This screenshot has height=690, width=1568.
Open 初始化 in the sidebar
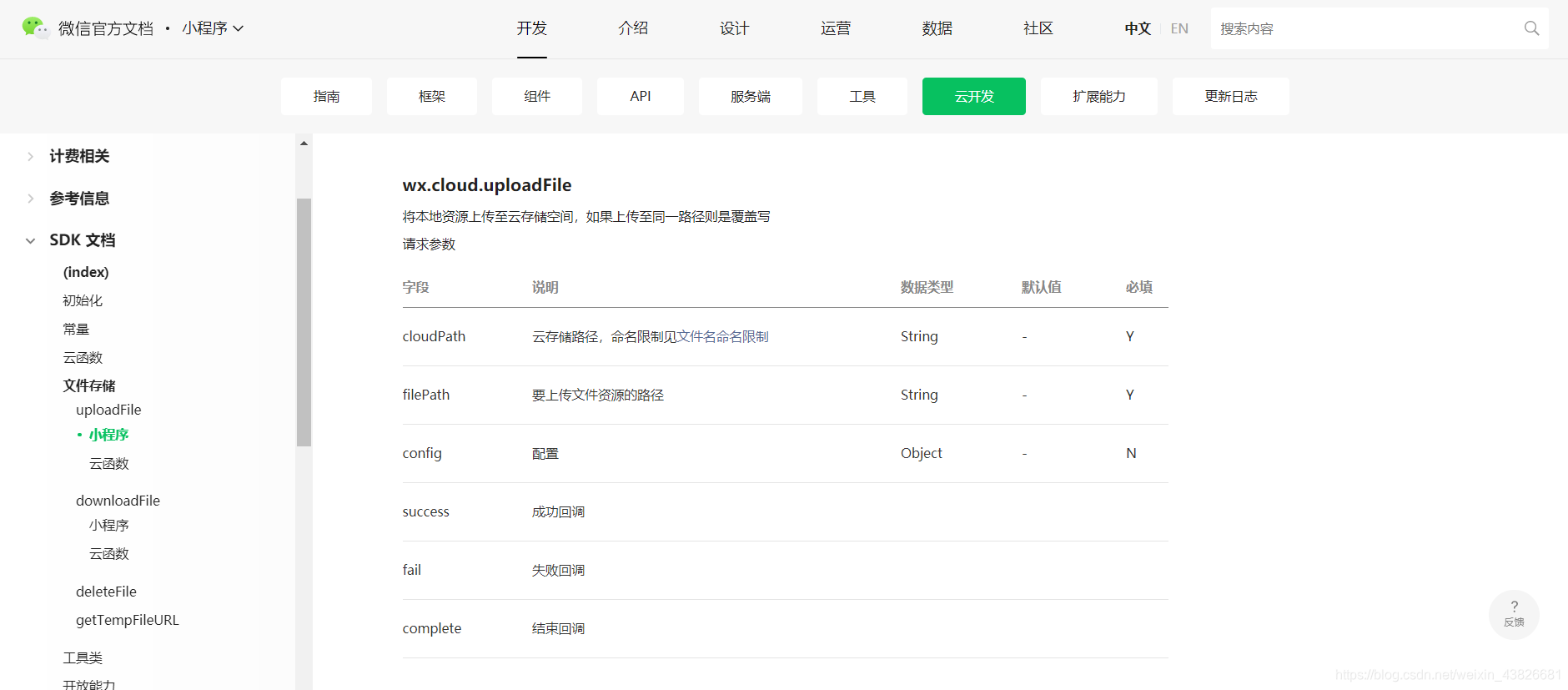83,300
